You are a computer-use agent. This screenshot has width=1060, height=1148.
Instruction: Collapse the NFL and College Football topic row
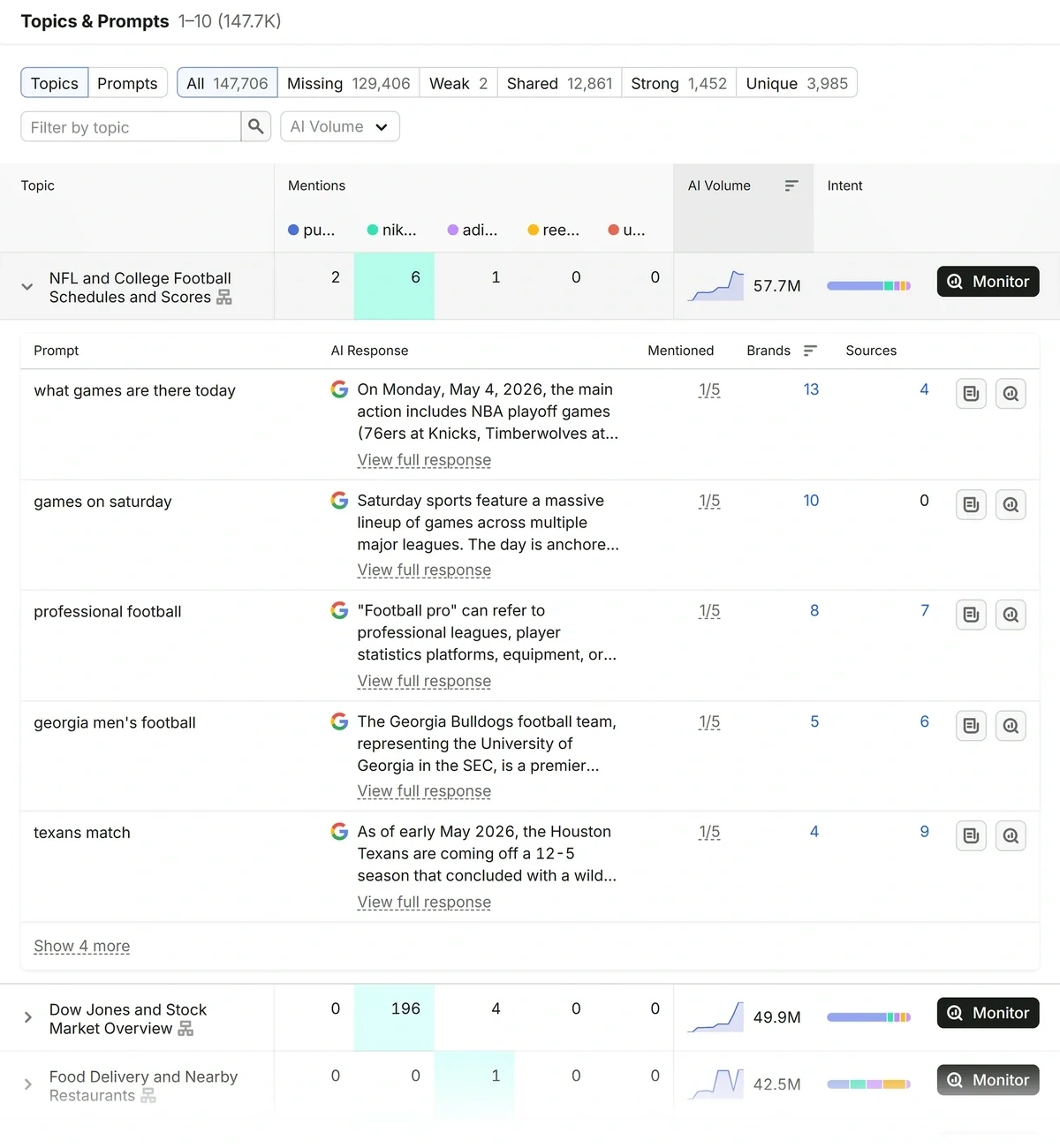[27, 287]
